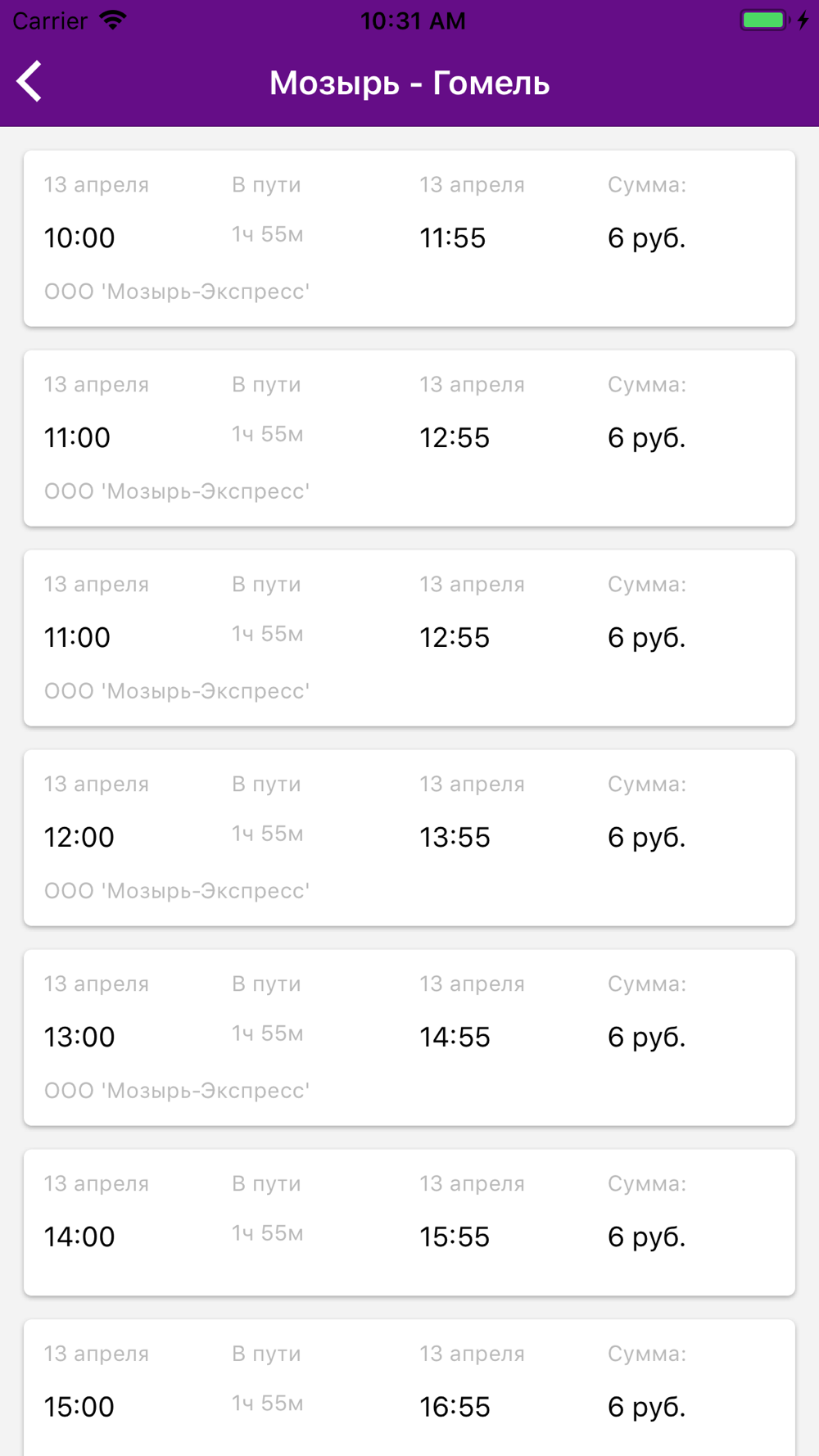Tap the 11:55 arrival time
This screenshot has width=819, height=1456.
pyautogui.click(x=452, y=238)
